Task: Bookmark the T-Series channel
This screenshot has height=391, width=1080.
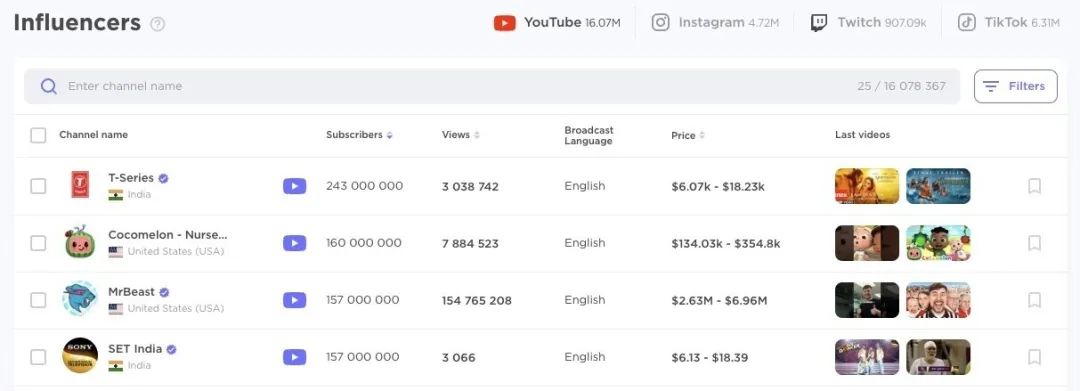Action: coord(1034,186)
